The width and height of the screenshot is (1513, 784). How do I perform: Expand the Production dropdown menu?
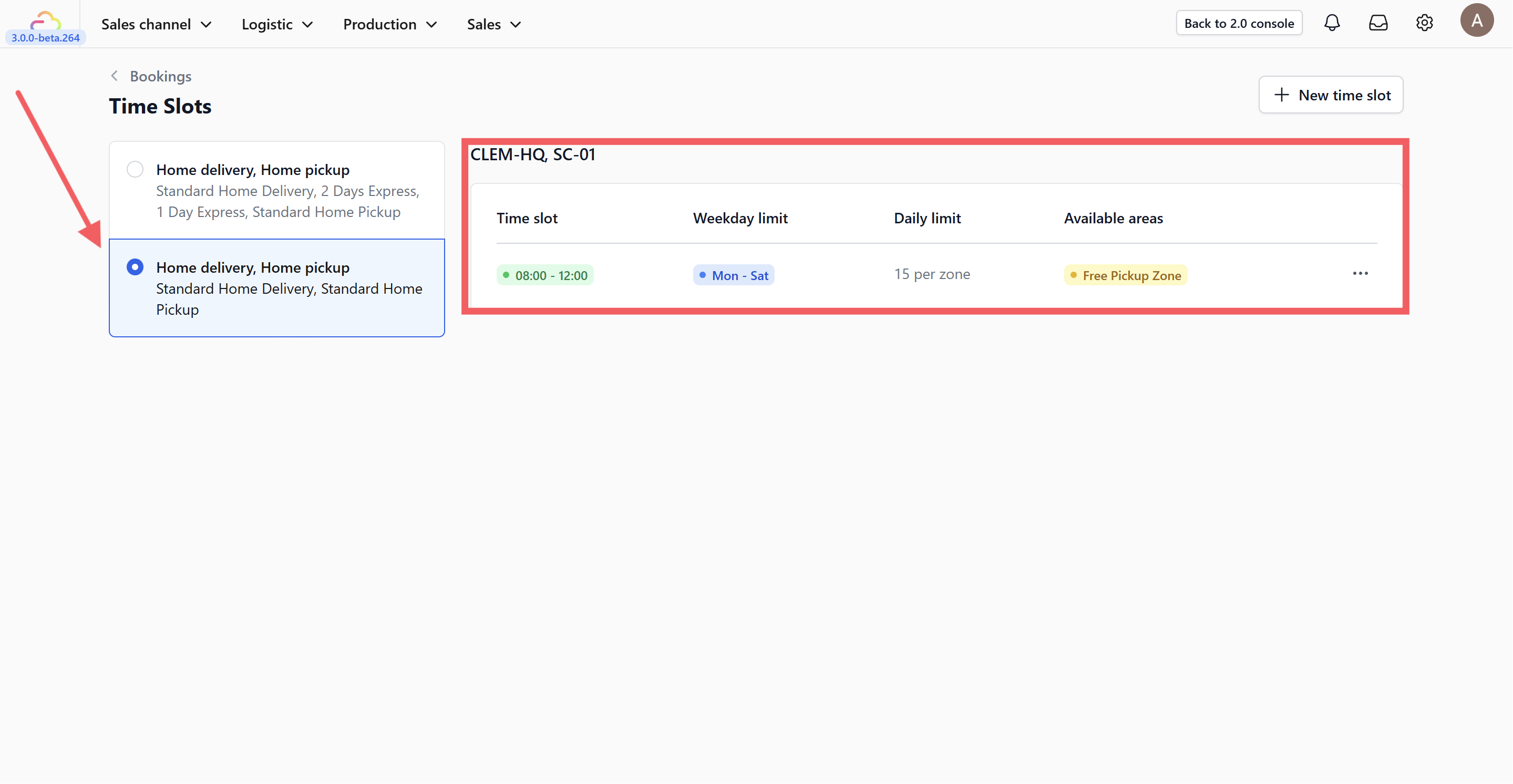click(389, 24)
